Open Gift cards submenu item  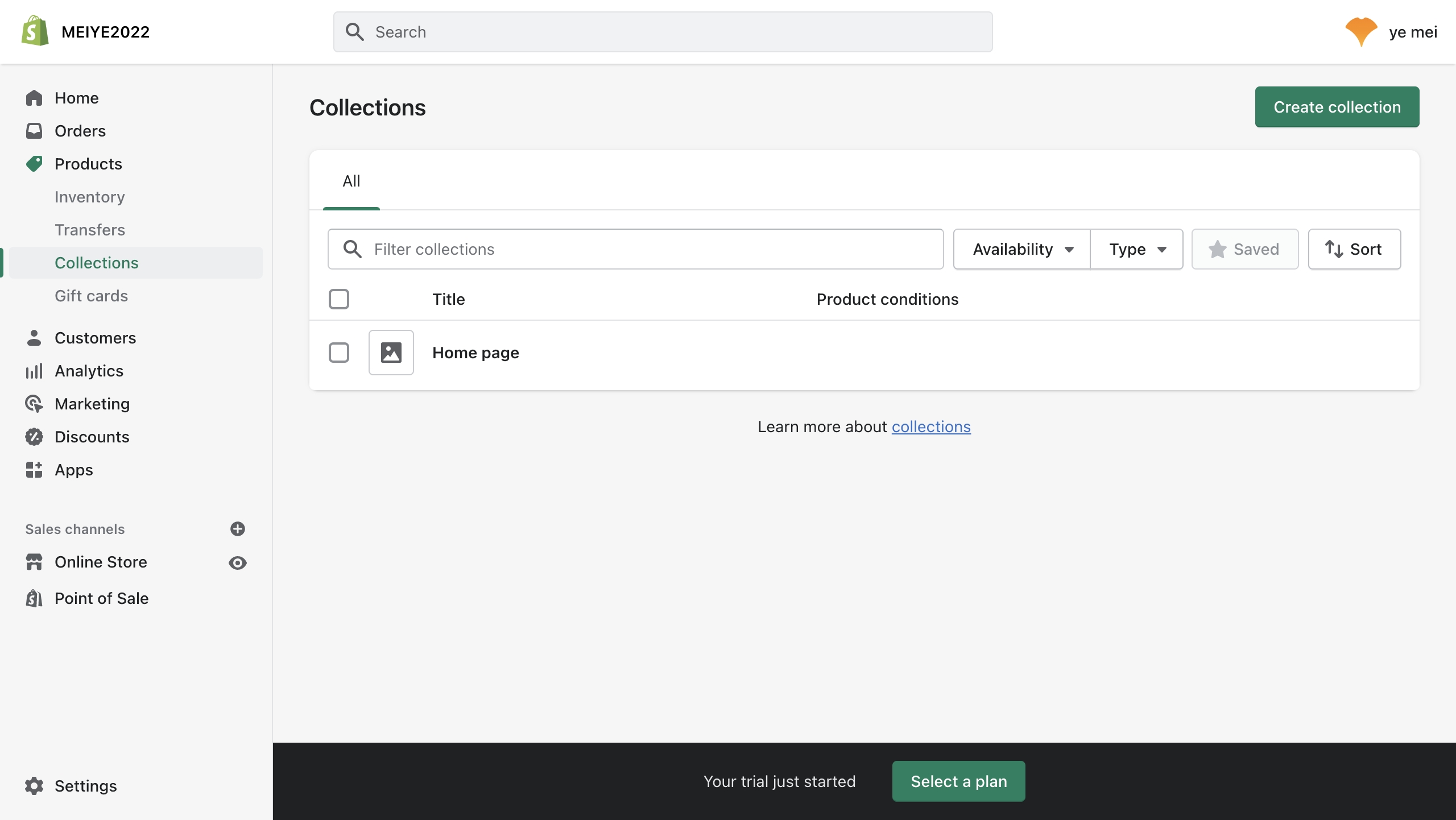coord(91,296)
